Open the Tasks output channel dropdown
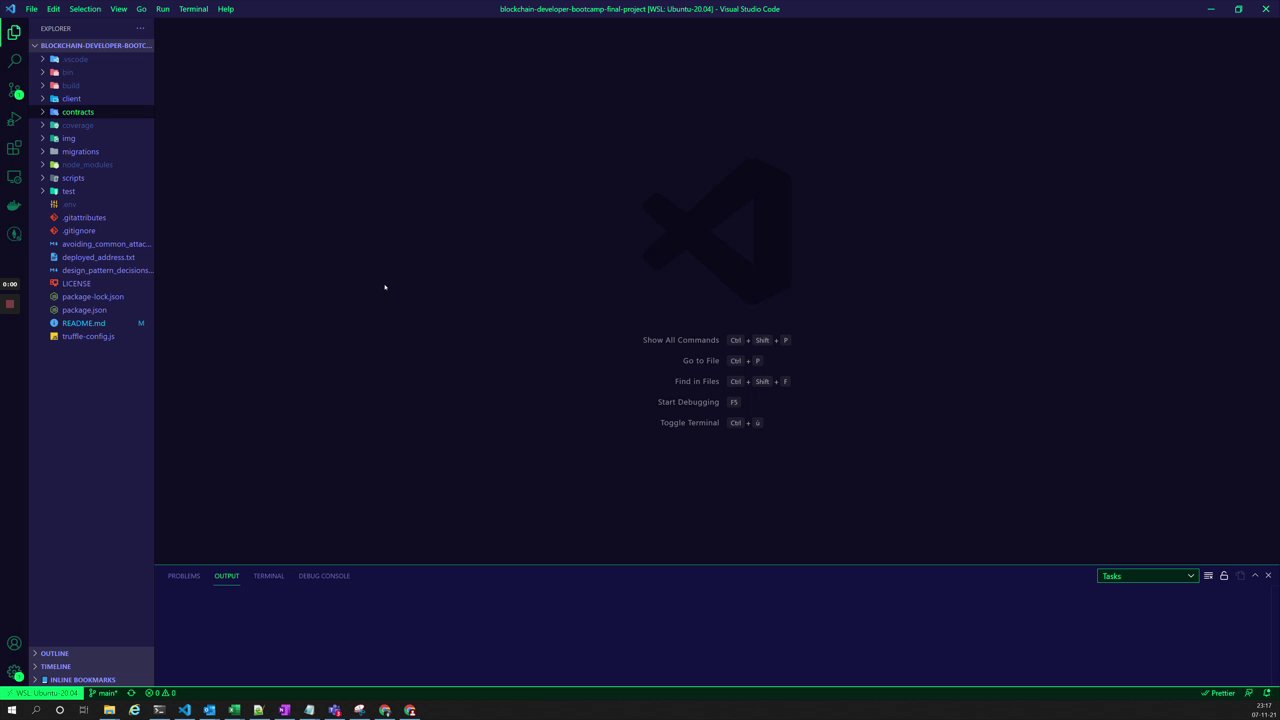Viewport: 1280px width, 720px height. coord(1147,576)
